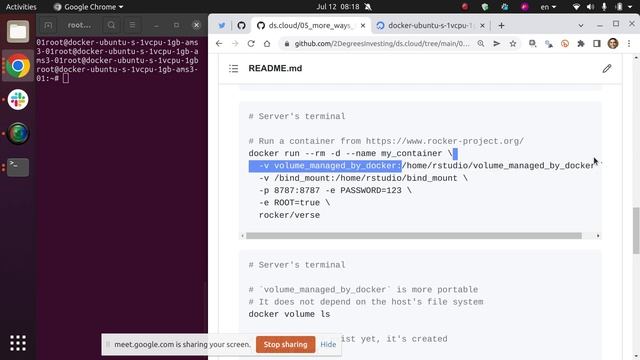
Task: Open the Chrome extensions puzzle icon
Action: 581,44
